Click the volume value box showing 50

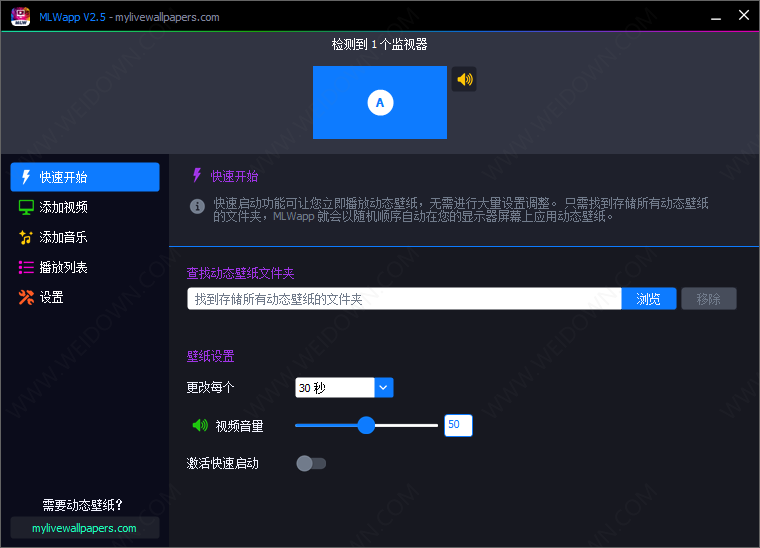(x=458, y=425)
